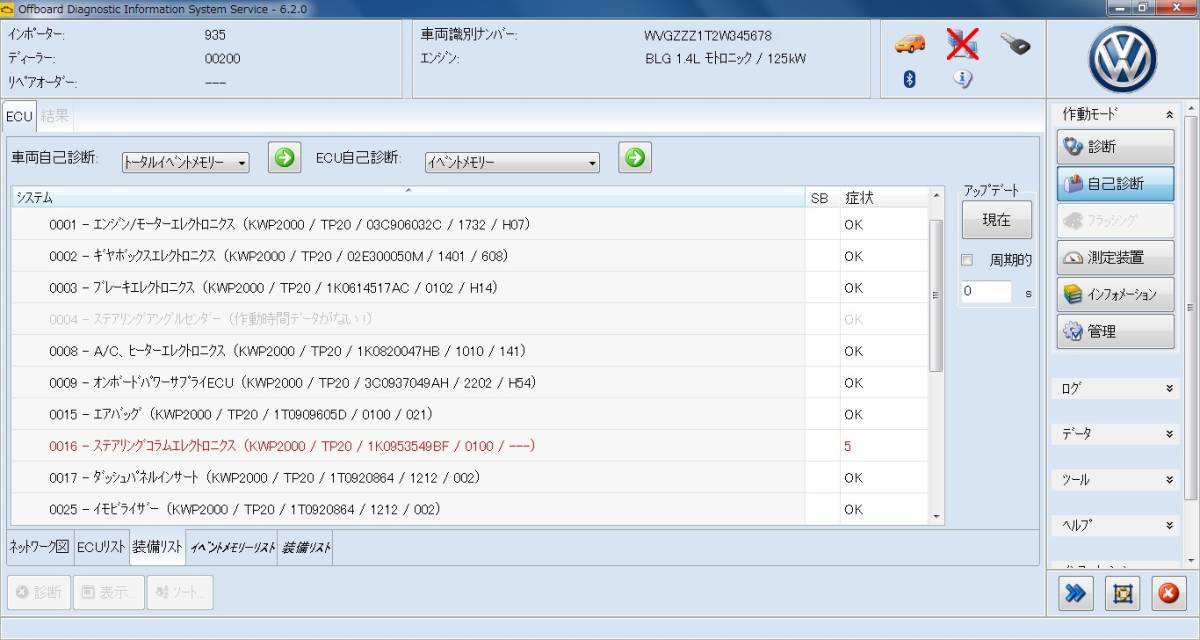Click the ソート... button

tap(179, 592)
